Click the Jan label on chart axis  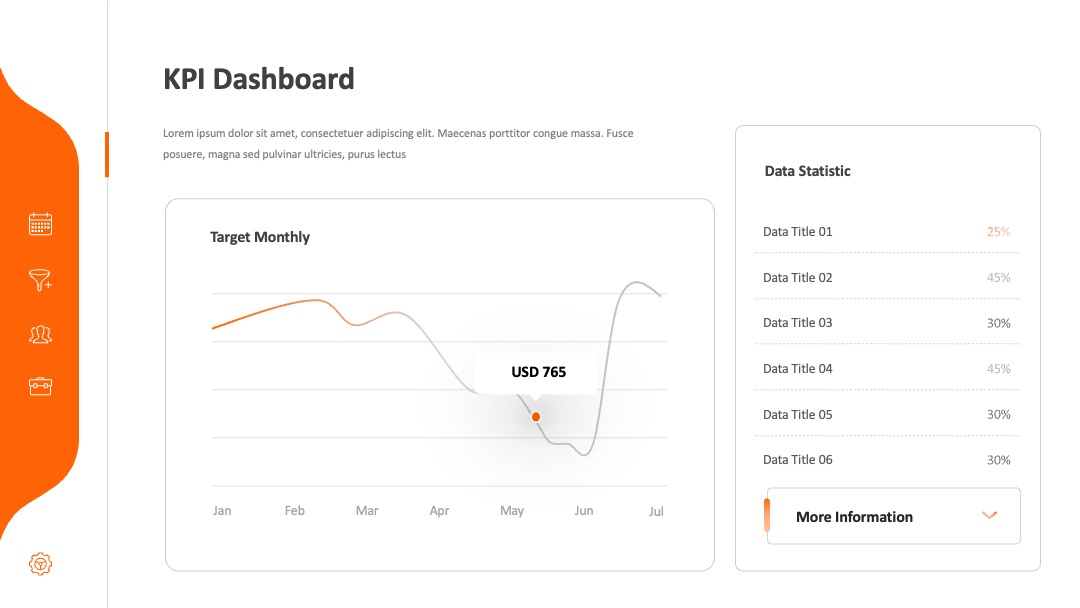(x=222, y=511)
